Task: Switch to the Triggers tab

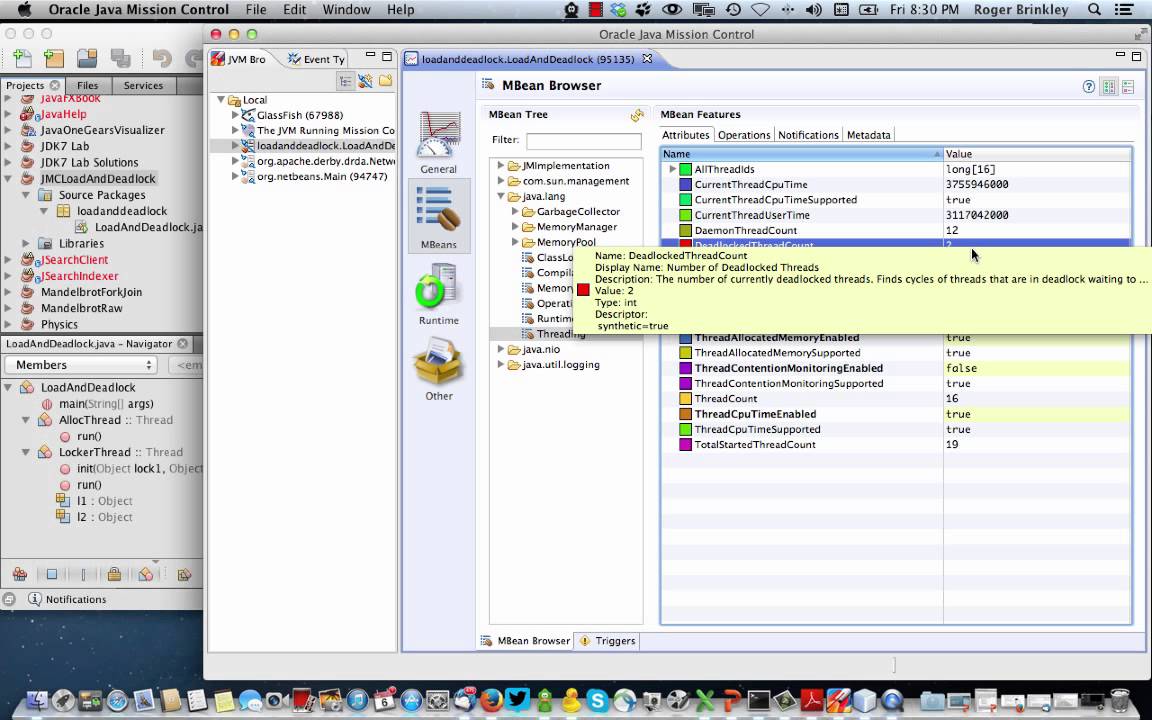Action: click(x=608, y=641)
